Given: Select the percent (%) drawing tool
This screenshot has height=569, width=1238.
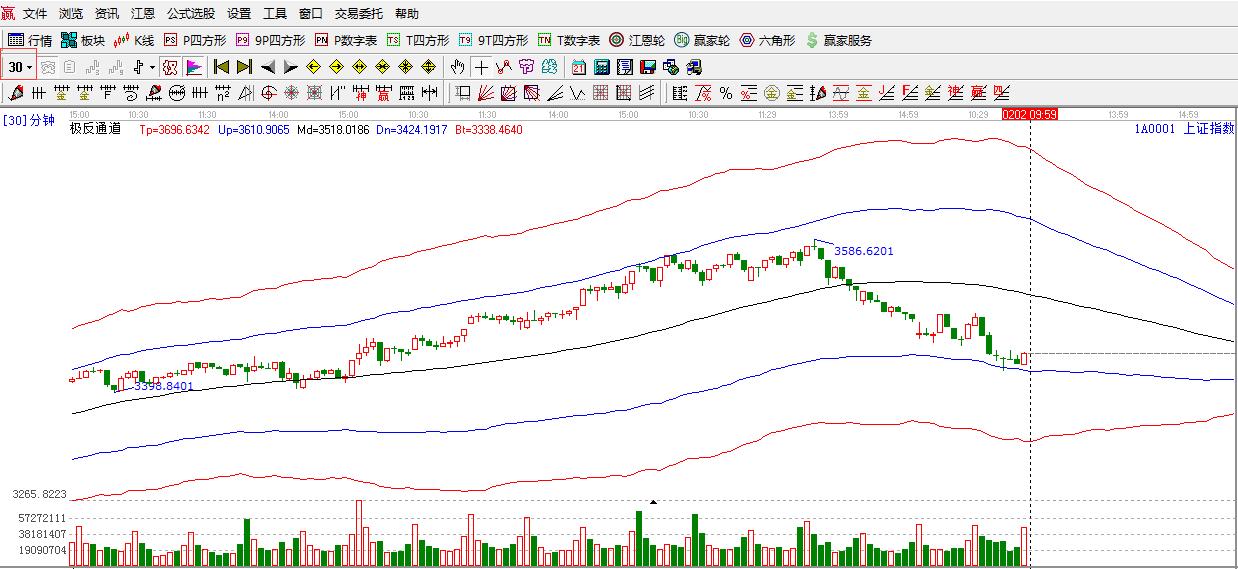Looking at the screenshot, I should (x=726, y=93).
